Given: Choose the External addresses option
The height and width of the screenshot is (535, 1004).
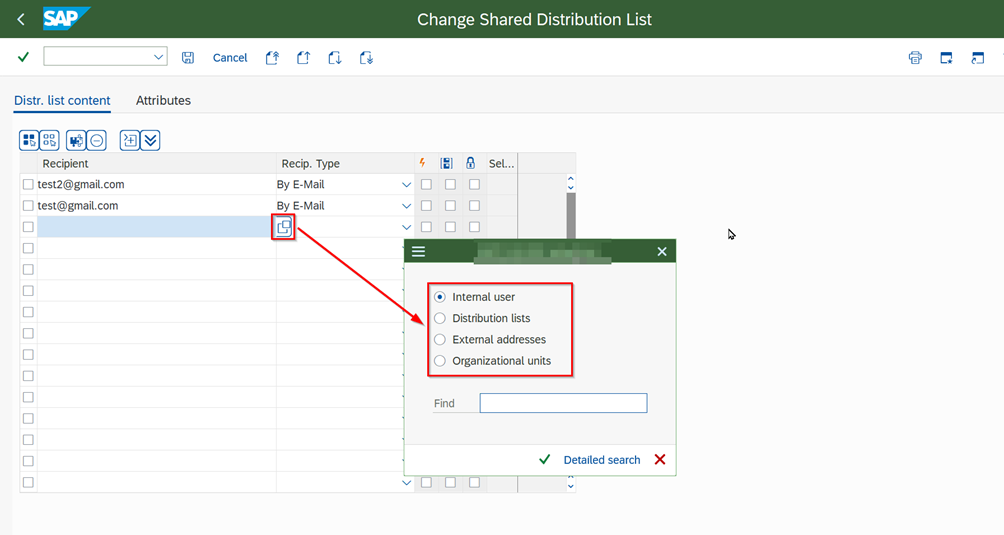Looking at the screenshot, I should [x=440, y=340].
